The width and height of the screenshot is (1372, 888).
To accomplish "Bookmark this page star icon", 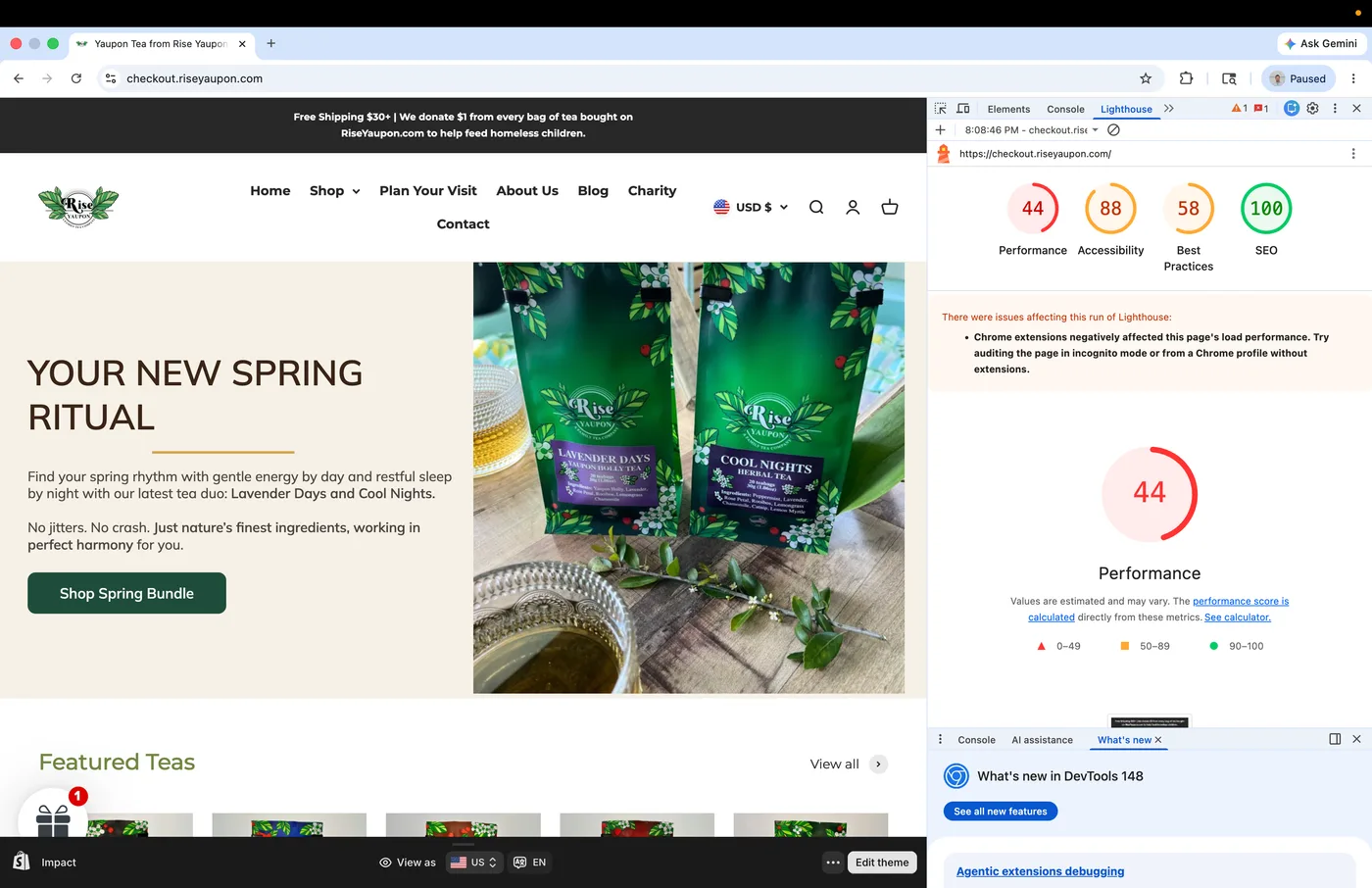I will (1146, 78).
